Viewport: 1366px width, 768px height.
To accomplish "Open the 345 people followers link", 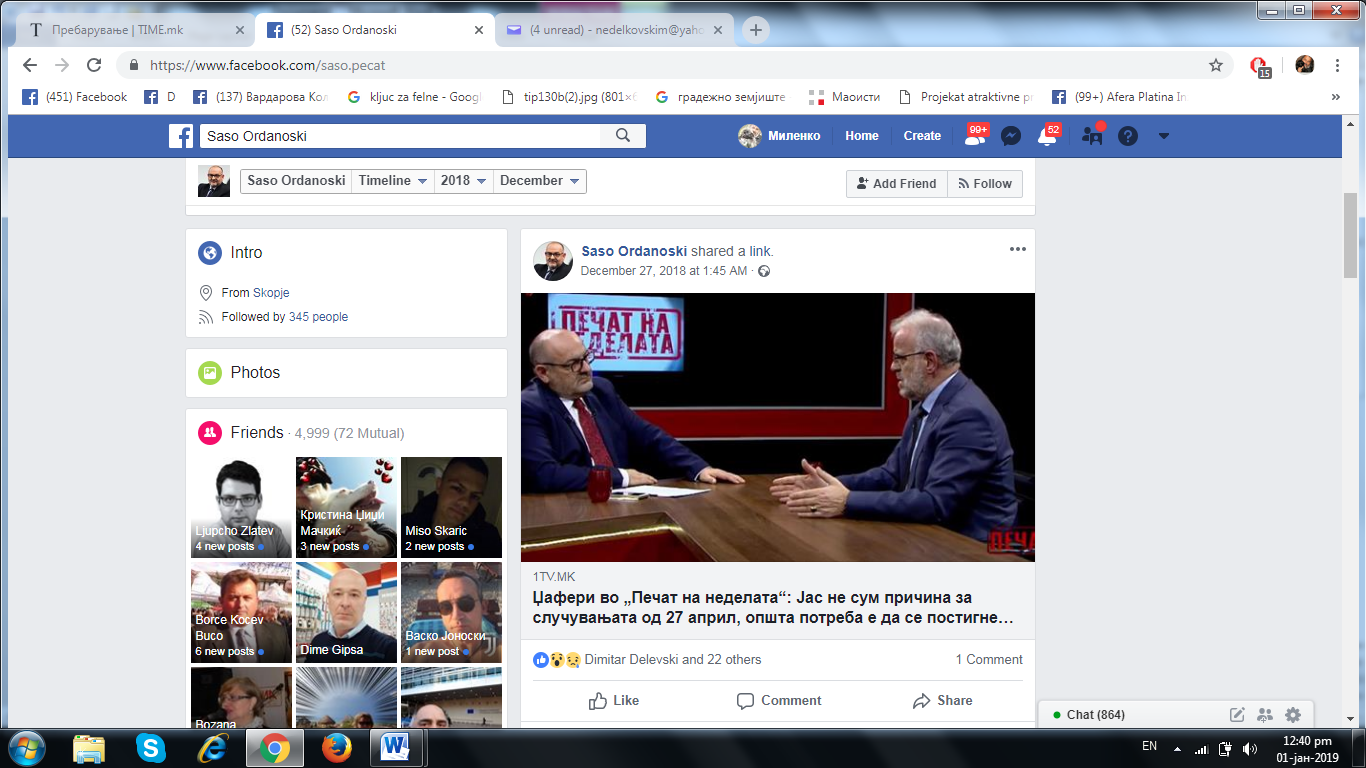I will click(318, 317).
